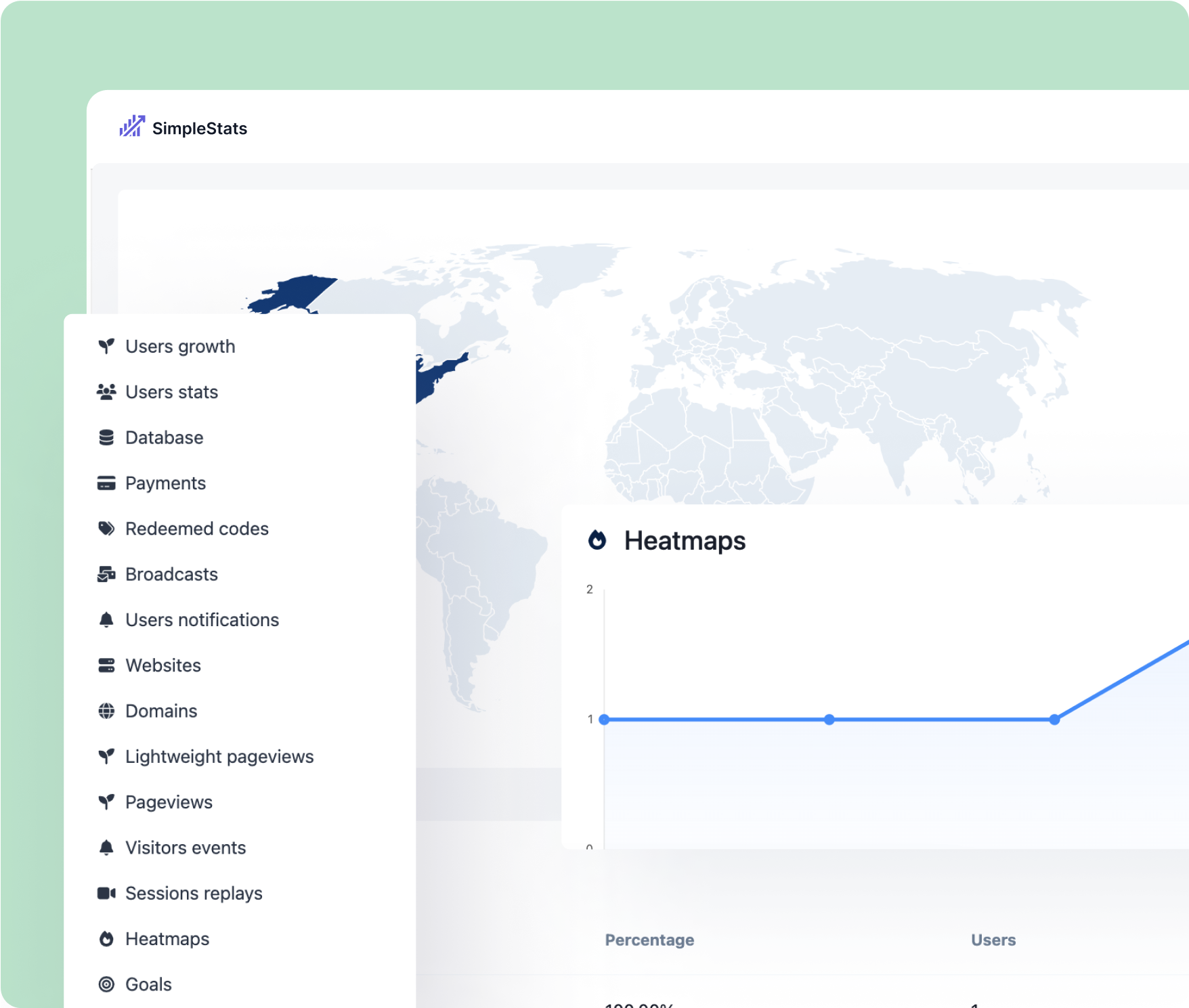The image size is (1189, 1008).
Task: Select the first data point on Heatmaps chart
Action: pyautogui.click(x=604, y=720)
